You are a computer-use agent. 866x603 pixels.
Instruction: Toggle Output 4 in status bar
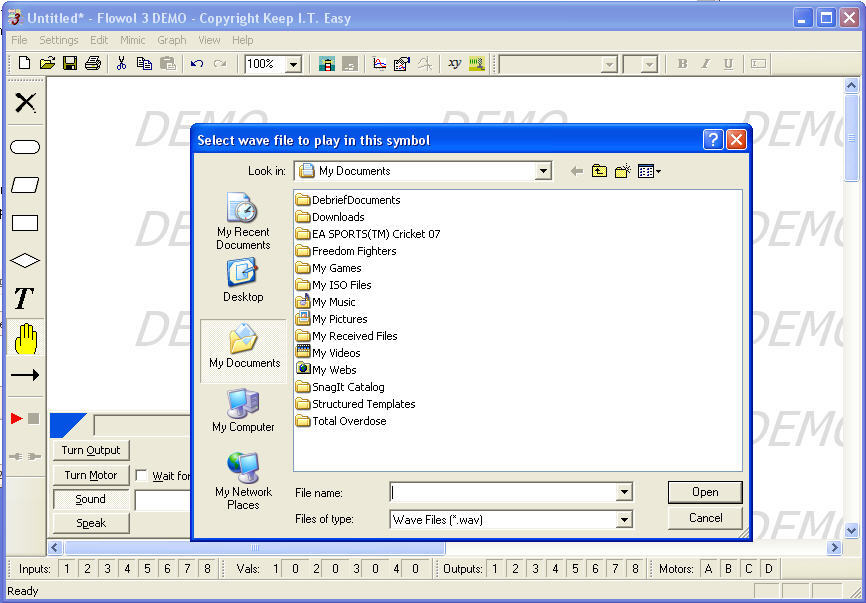click(x=555, y=568)
